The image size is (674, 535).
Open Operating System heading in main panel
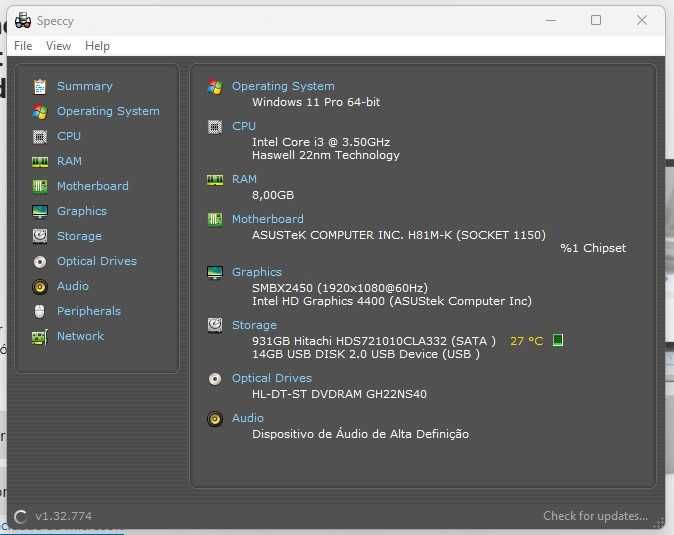coord(283,86)
